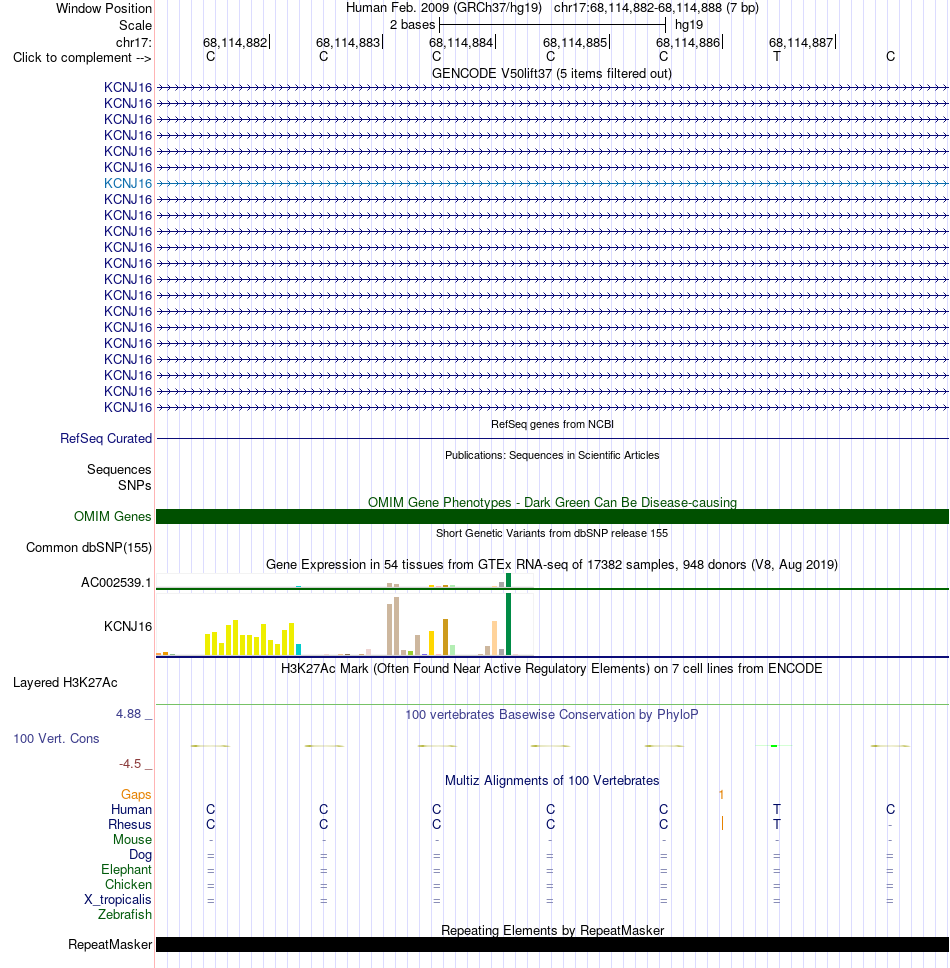Click position marker 68,114,883
The image size is (950, 968).
click(x=348, y=43)
